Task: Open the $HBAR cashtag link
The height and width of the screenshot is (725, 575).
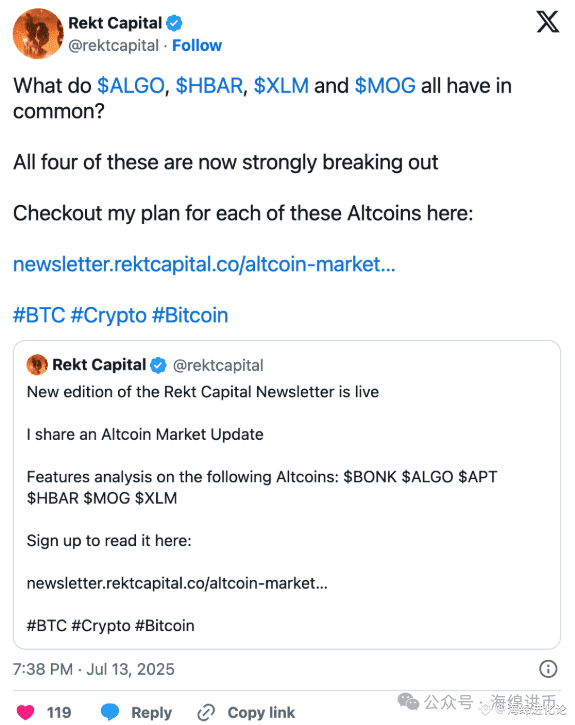Action: tap(209, 86)
